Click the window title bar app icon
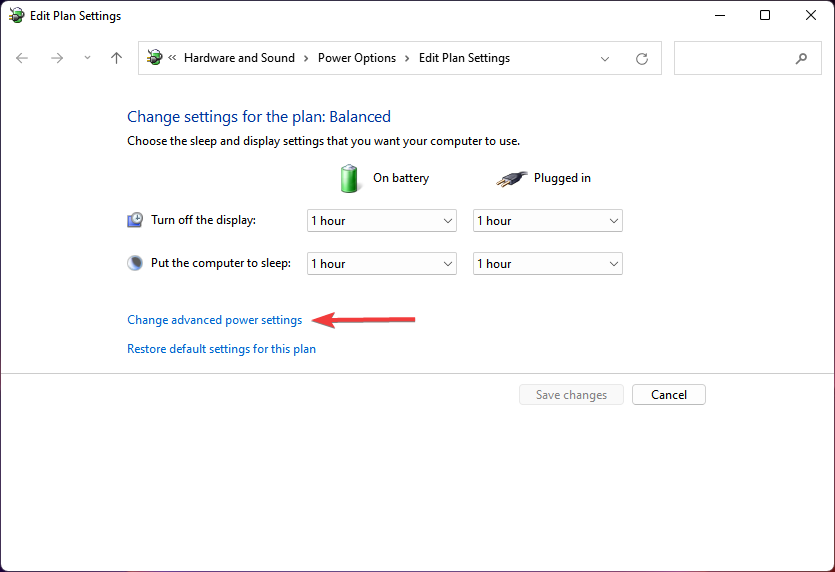 coord(17,15)
